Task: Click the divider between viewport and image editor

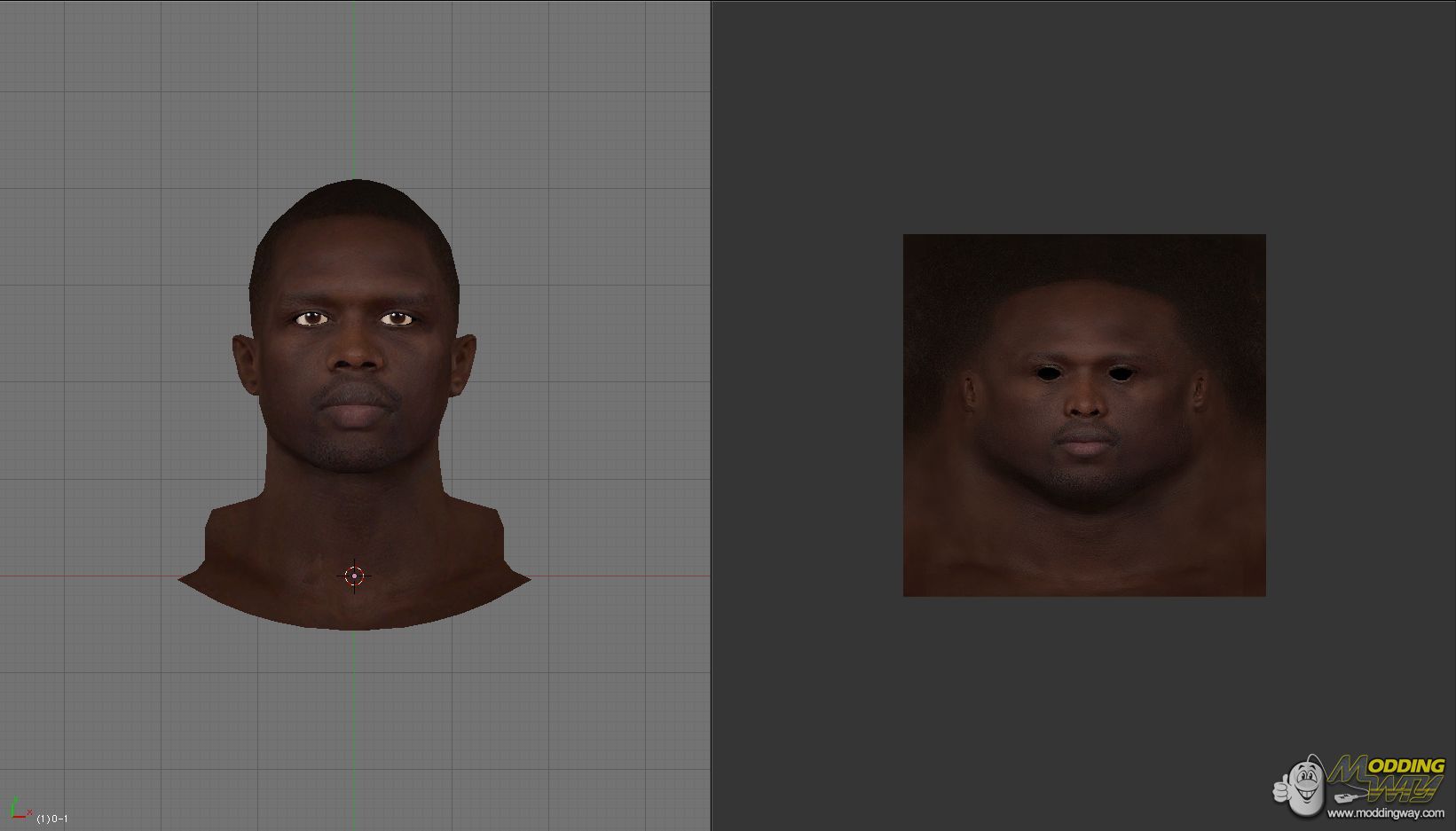Action: coord(711,415)
